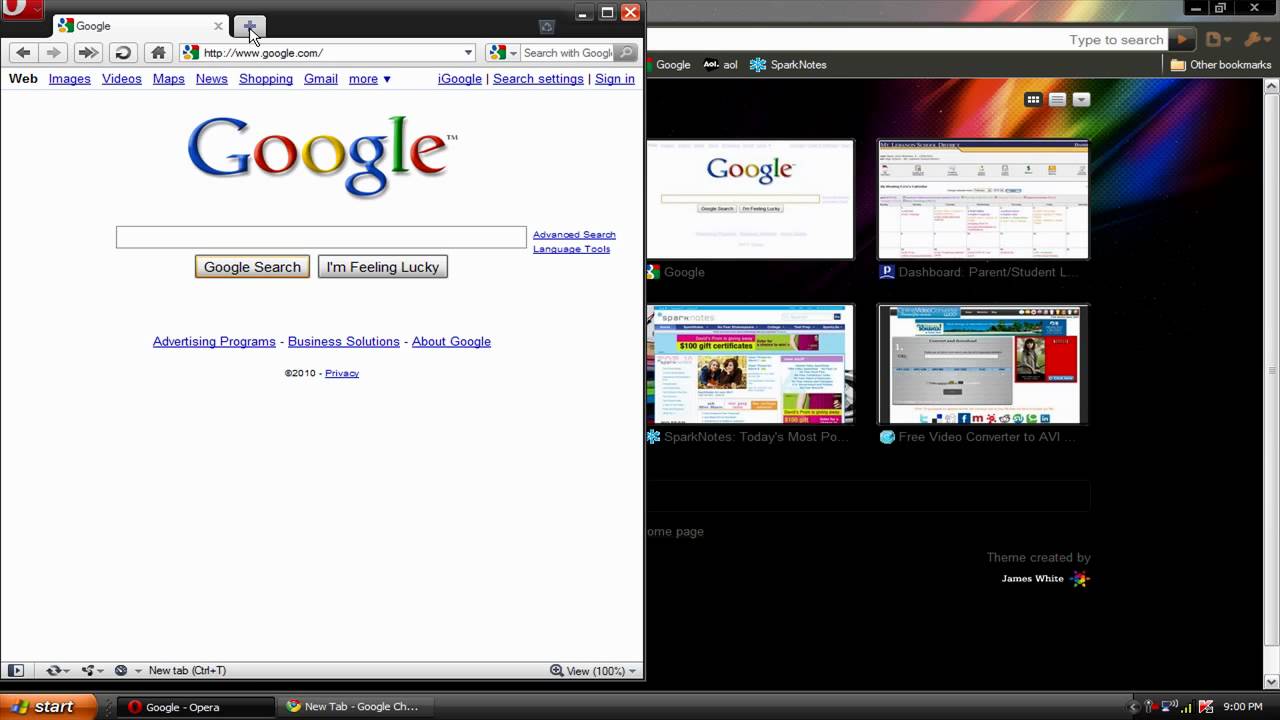Open Opera Unite status icon
The height and width of the screenshot is (720, 1280).
pos(93,671)
